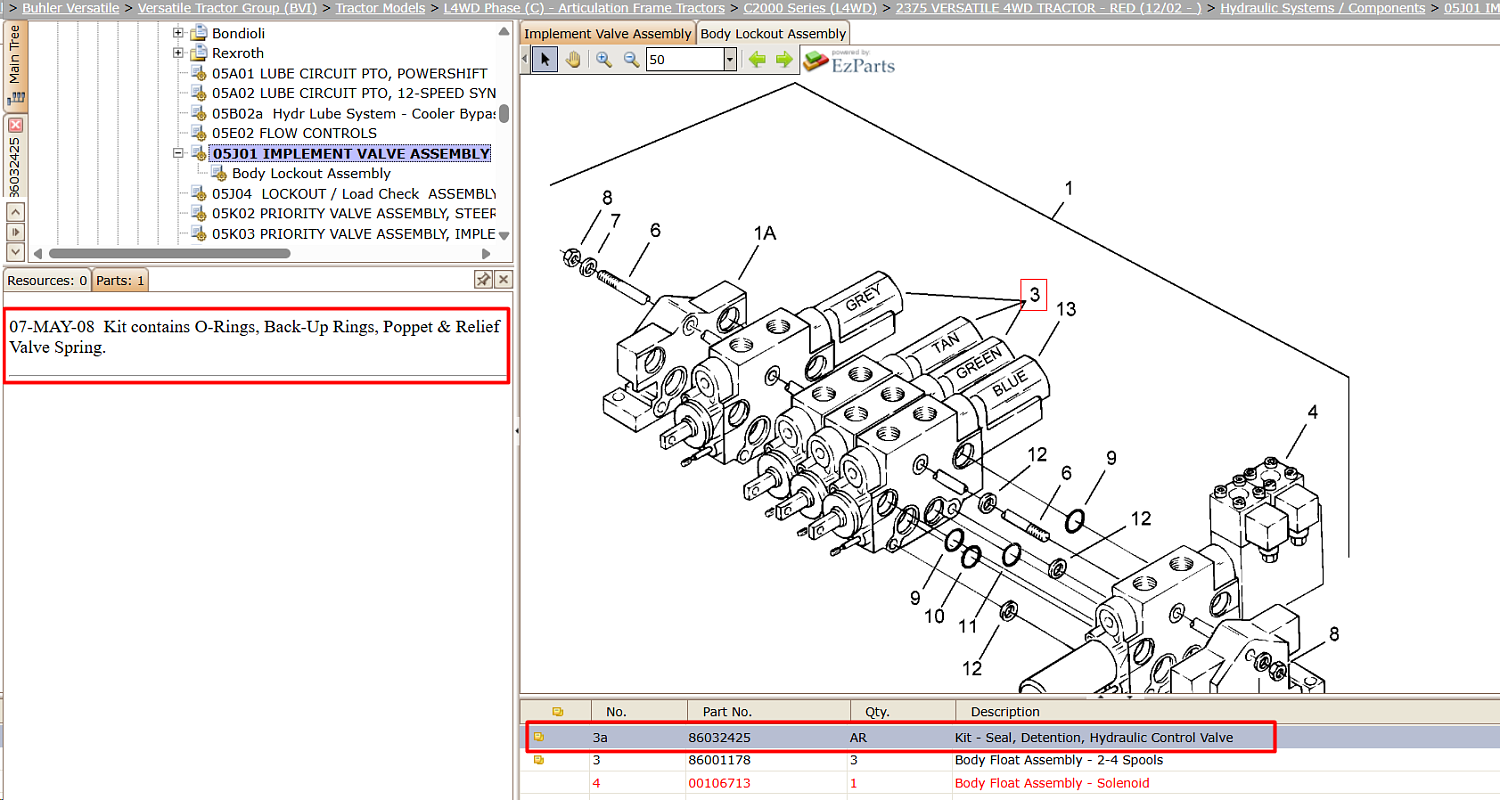Select the Body Lockout Assembly tree item
The width and height of the screenshot is (1500, 800).
[311, 173]
